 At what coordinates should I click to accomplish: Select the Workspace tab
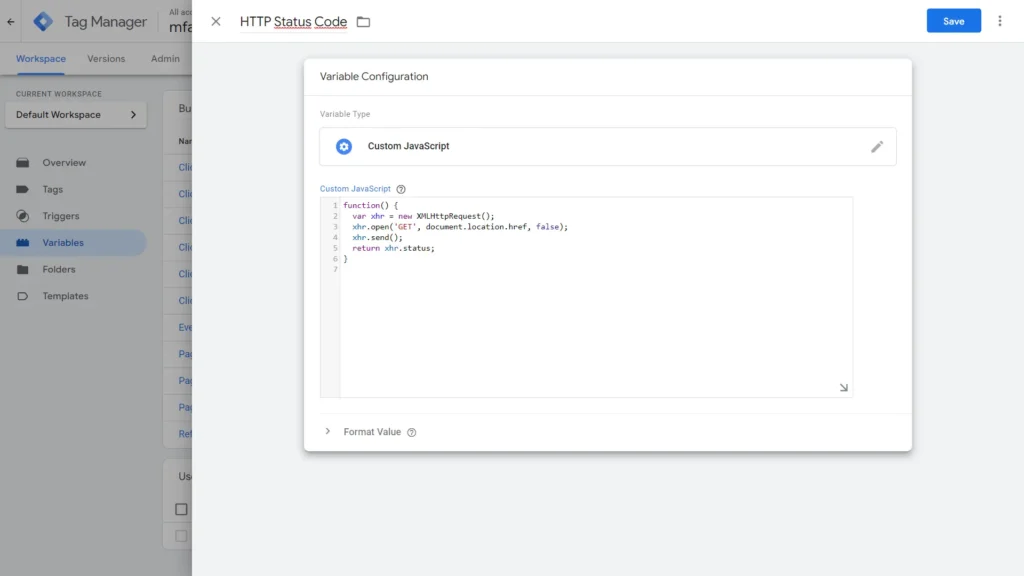[40, 59]
